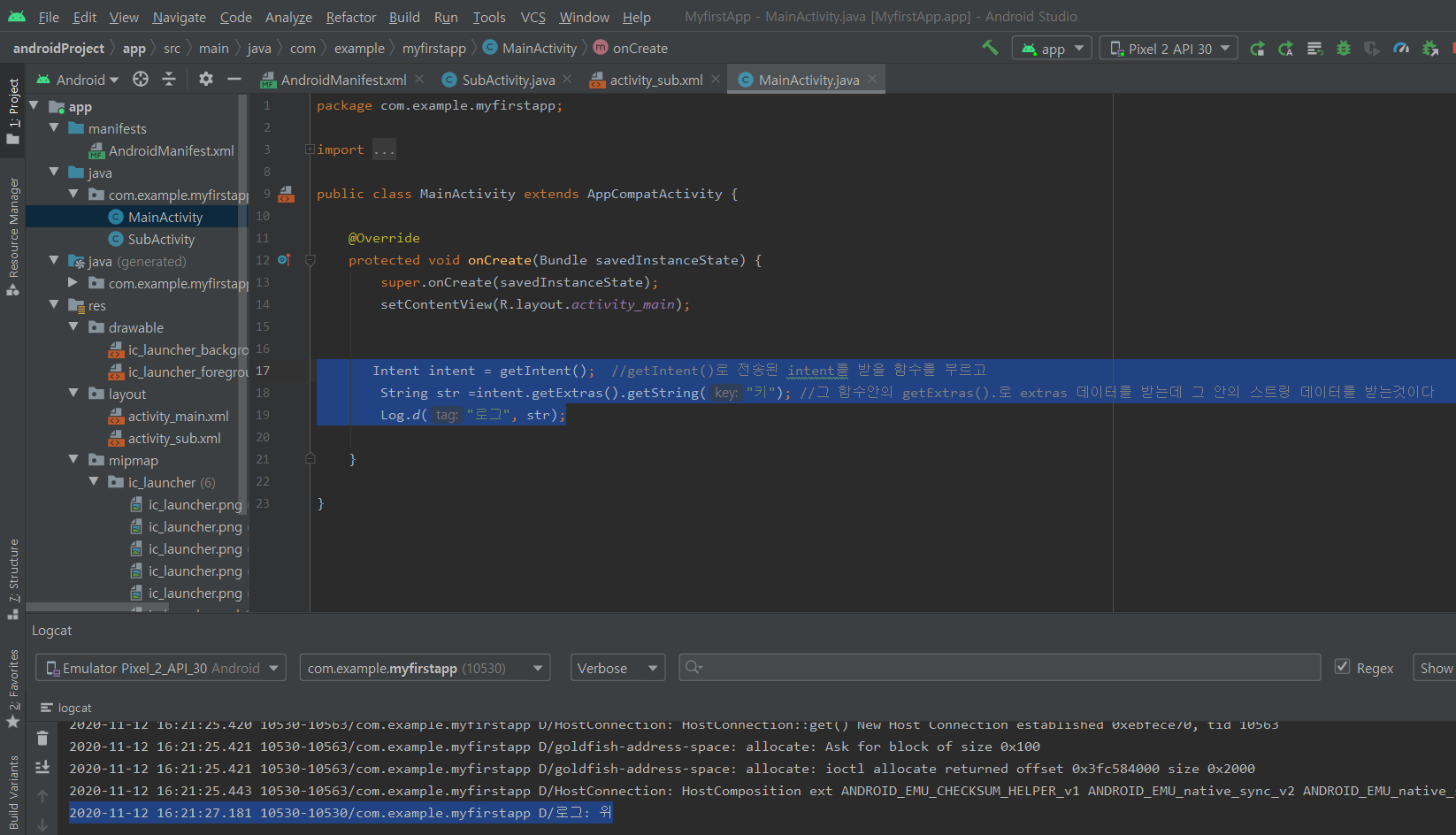Image resolution: width=1456 pixels, height=835 pixels.
Task: Switch to activity_sub.xml tab
Action: 655,80
